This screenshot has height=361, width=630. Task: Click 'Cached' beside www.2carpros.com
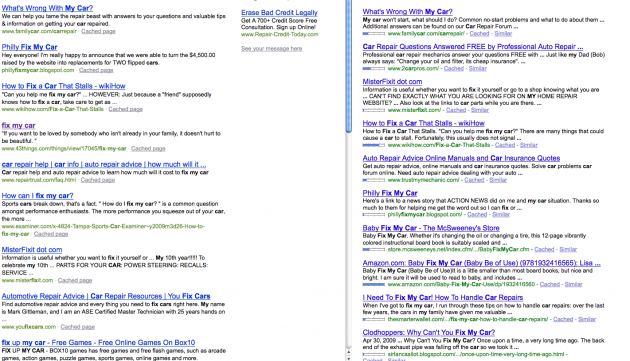click(x=454, y=69)
